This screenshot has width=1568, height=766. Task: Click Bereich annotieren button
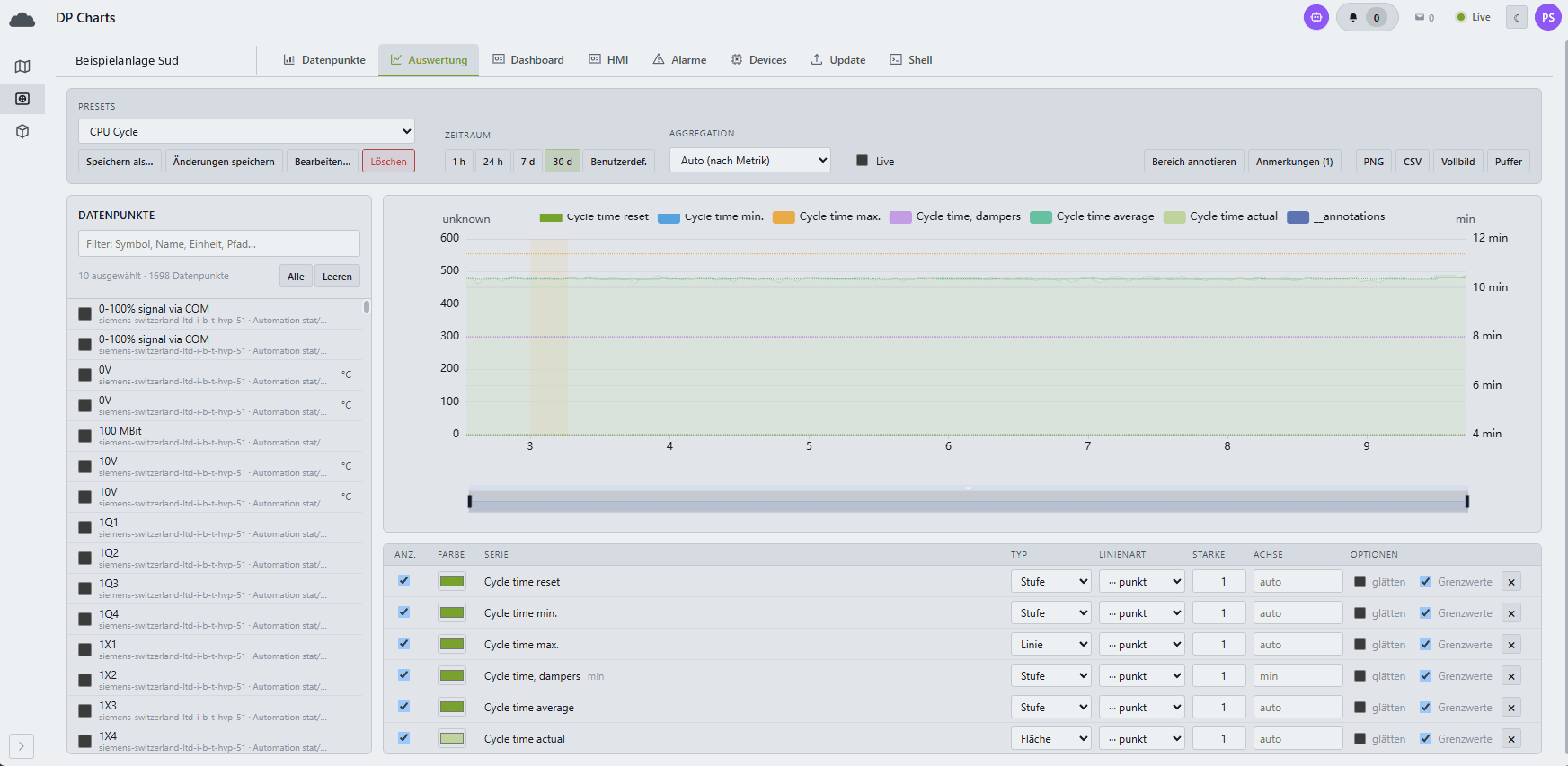1193,162
